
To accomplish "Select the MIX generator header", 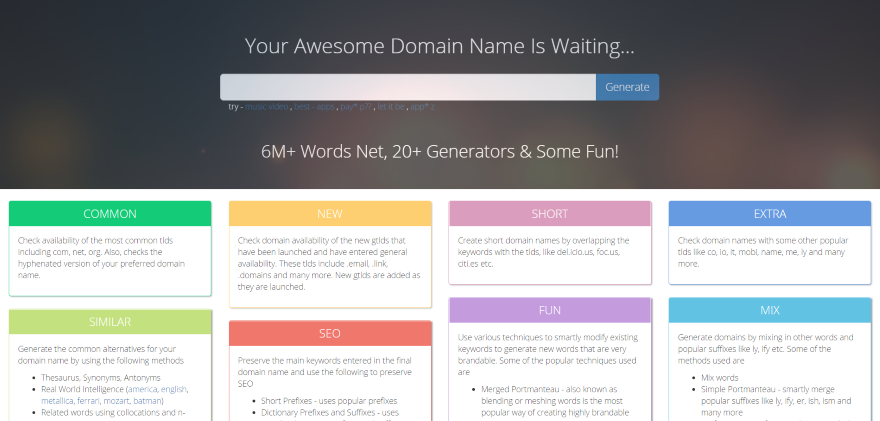I will pyautogui.click(x=769, y=310).
